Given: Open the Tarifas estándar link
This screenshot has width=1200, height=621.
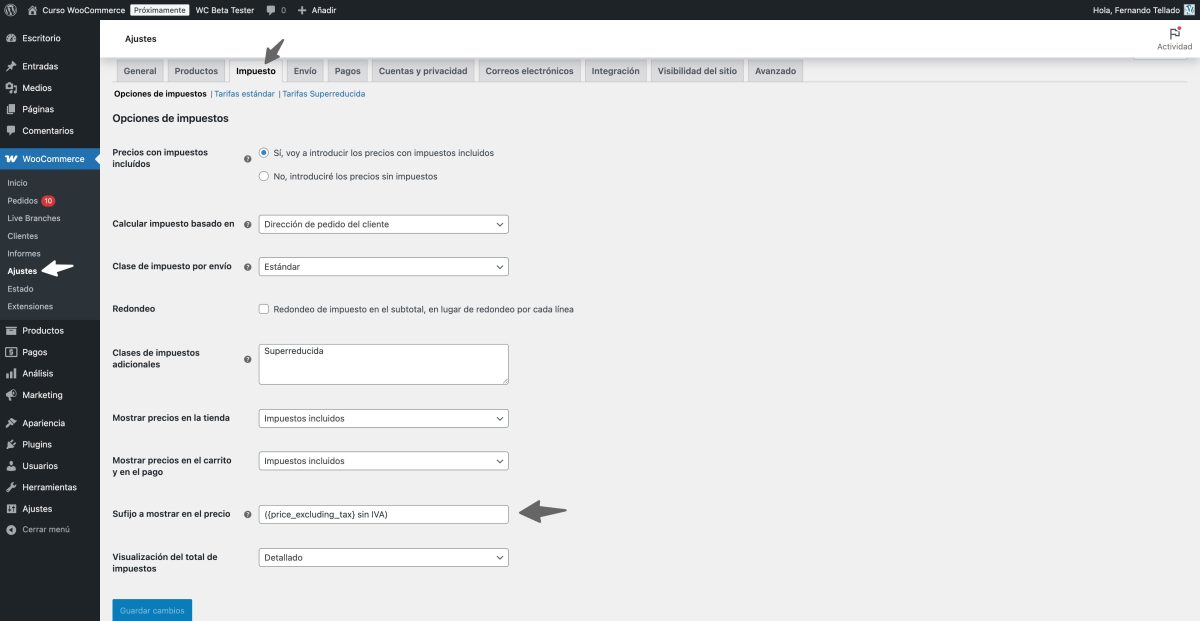Looking at the screenshot, I should [243, 92].
